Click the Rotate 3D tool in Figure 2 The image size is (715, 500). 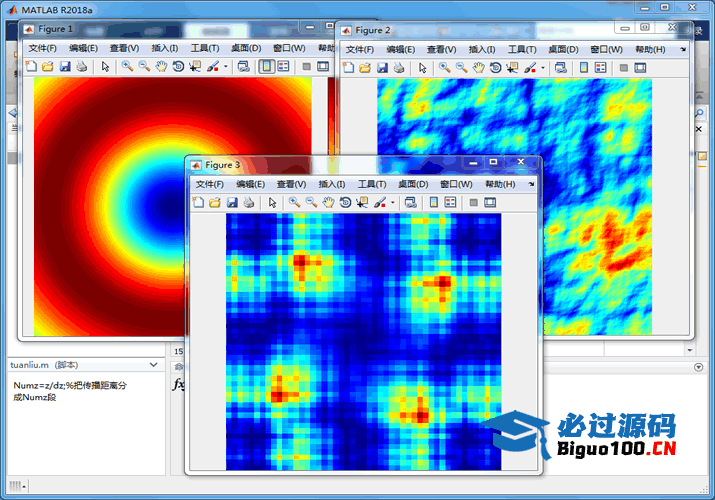click(x=496, y=68)
